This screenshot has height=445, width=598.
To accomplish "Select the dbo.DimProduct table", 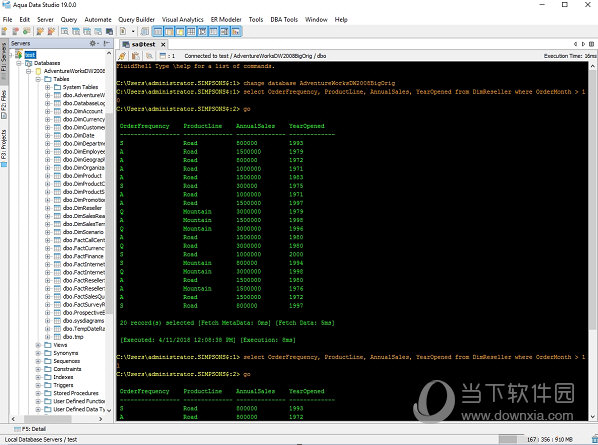I will (x=82, y=176).
